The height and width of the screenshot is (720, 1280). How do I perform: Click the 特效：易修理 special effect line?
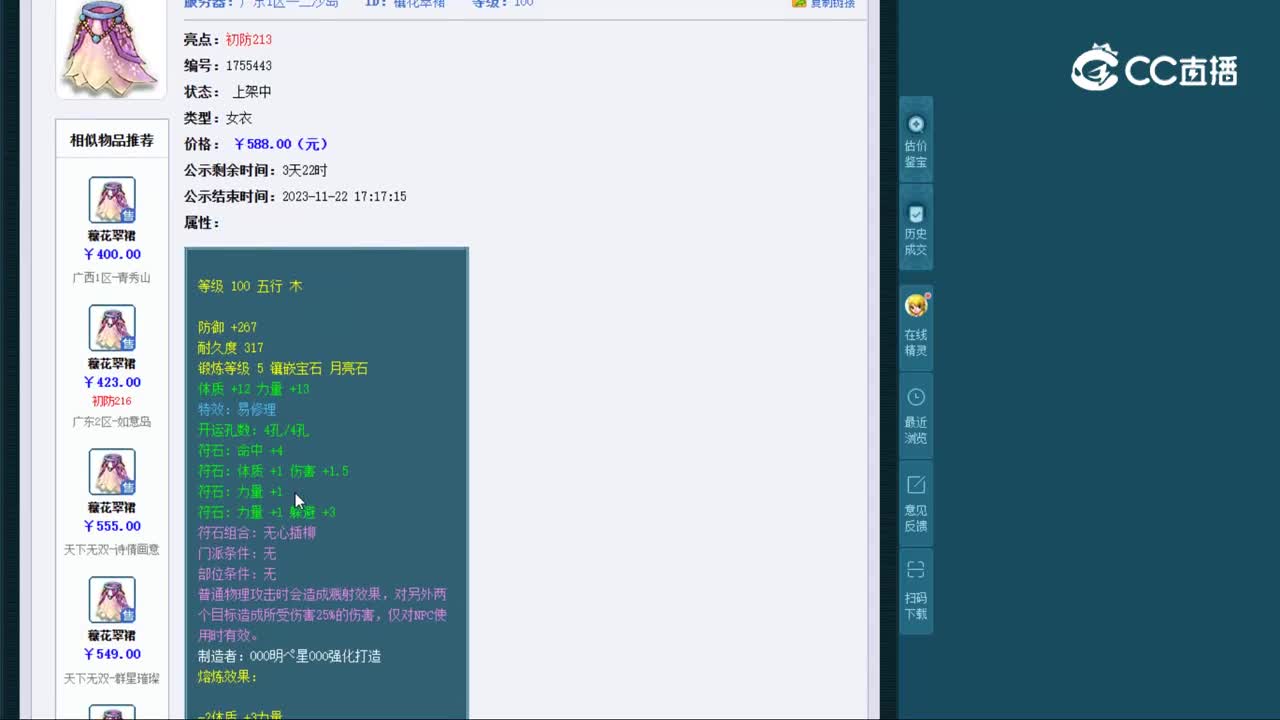pyautogui.click(x=237, y=410)
